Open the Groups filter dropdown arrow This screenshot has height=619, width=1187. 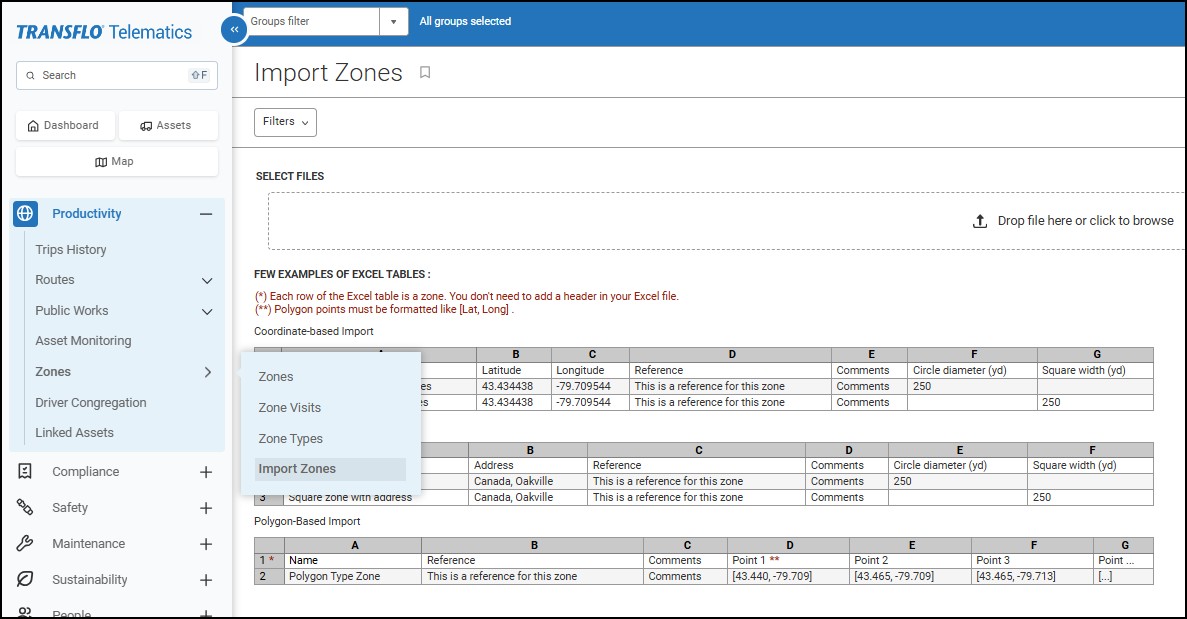pyautogui.click(x=393, y=21)
